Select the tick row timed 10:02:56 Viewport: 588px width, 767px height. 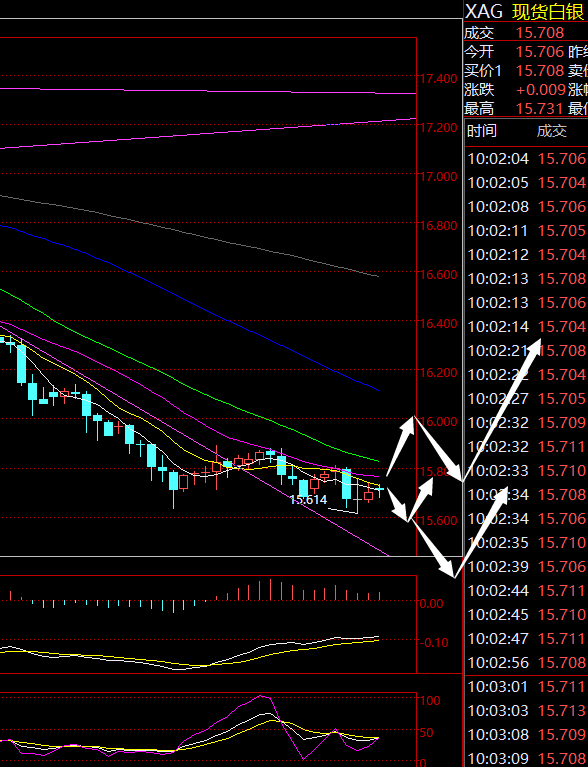click(527, 662)
